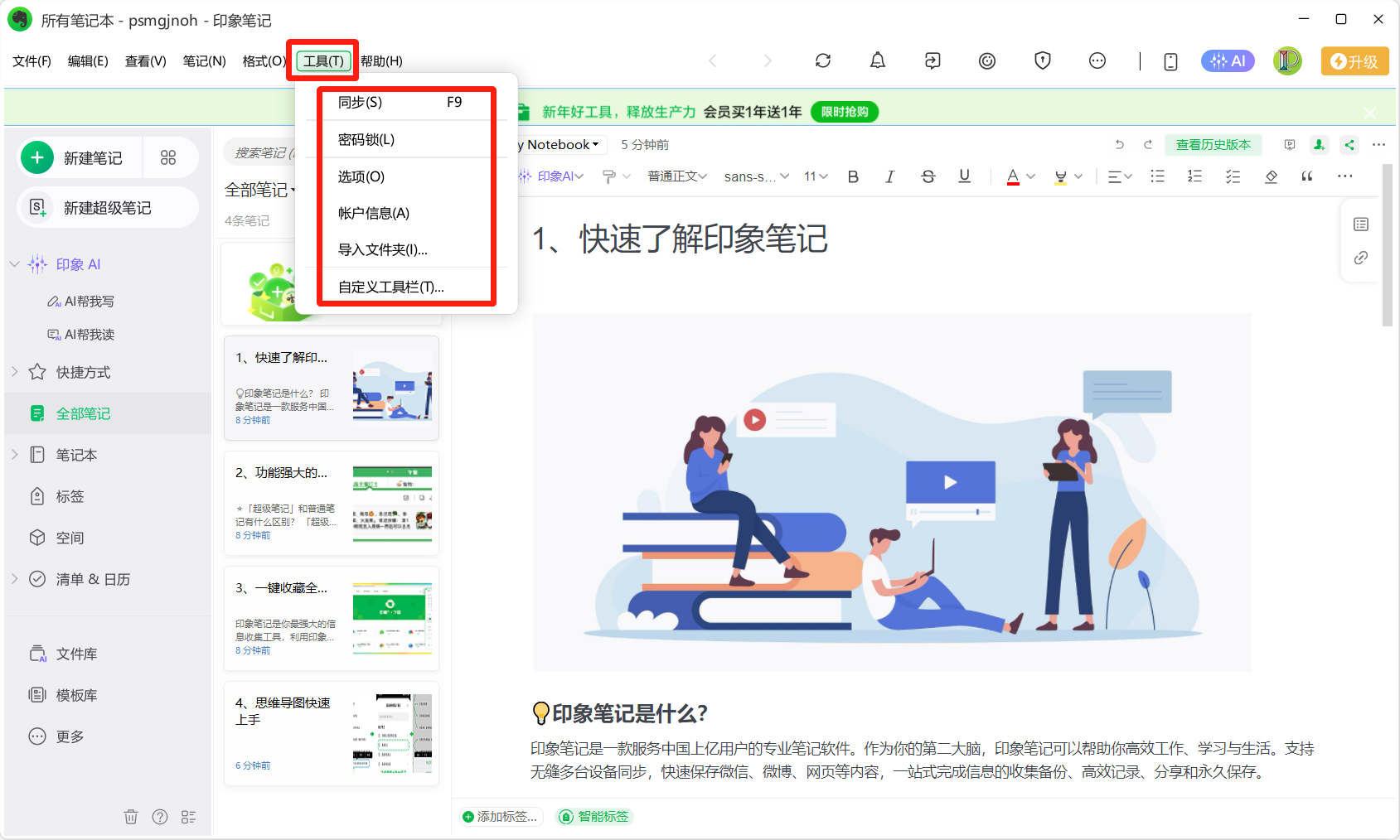The width and height of the screenshot is (1400, 840).
Task: Open the highlight color swatch
Action: pos(1060,176)
